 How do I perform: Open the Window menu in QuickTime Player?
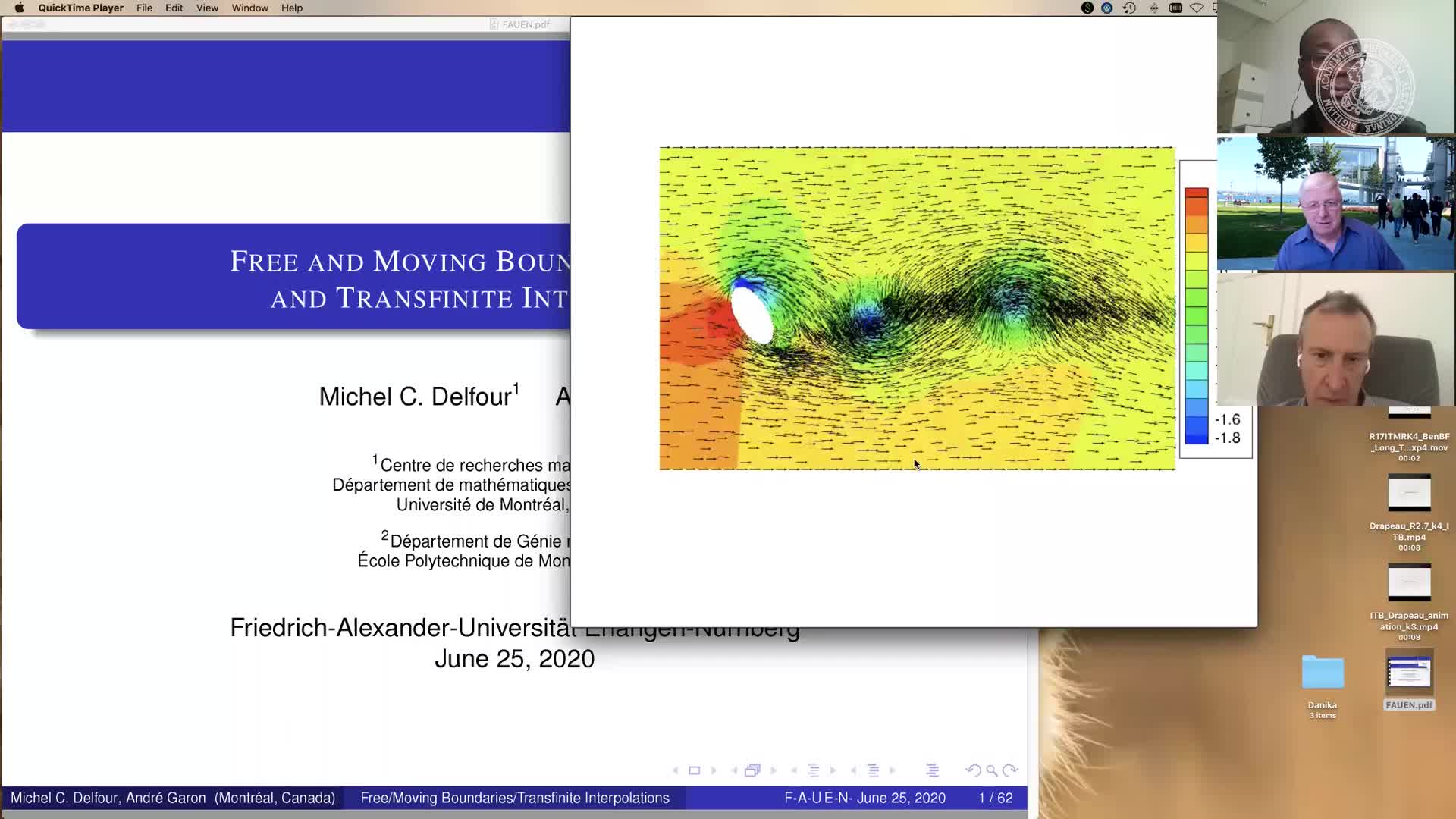click(x=249, y=8)
